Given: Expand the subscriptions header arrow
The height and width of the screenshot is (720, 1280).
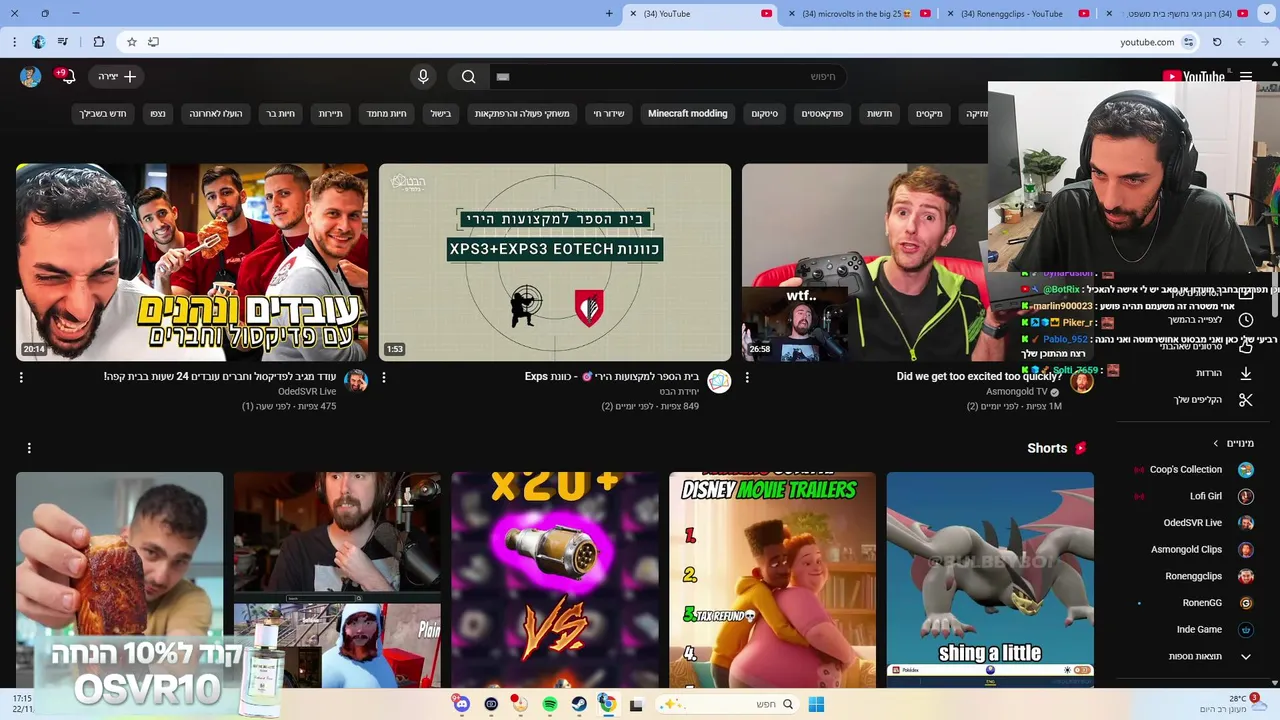Looking at the screenshot, I should (1216, 443).
